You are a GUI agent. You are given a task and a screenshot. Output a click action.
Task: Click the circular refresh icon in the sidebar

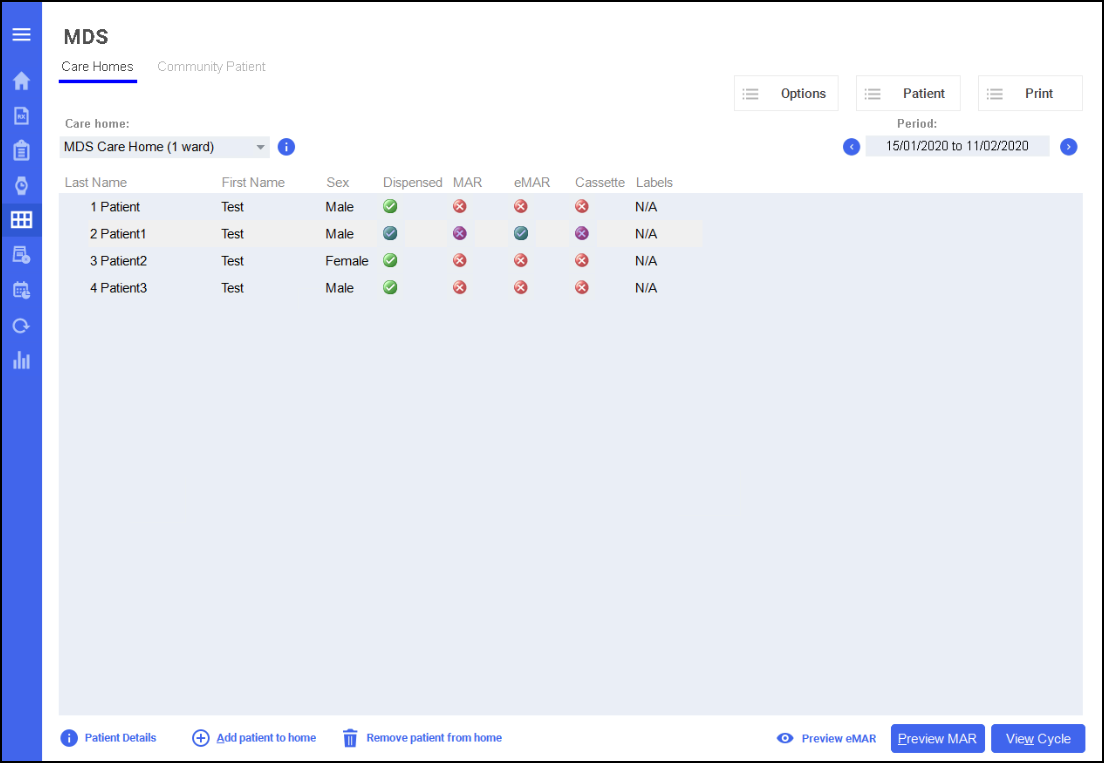point(21,325)
